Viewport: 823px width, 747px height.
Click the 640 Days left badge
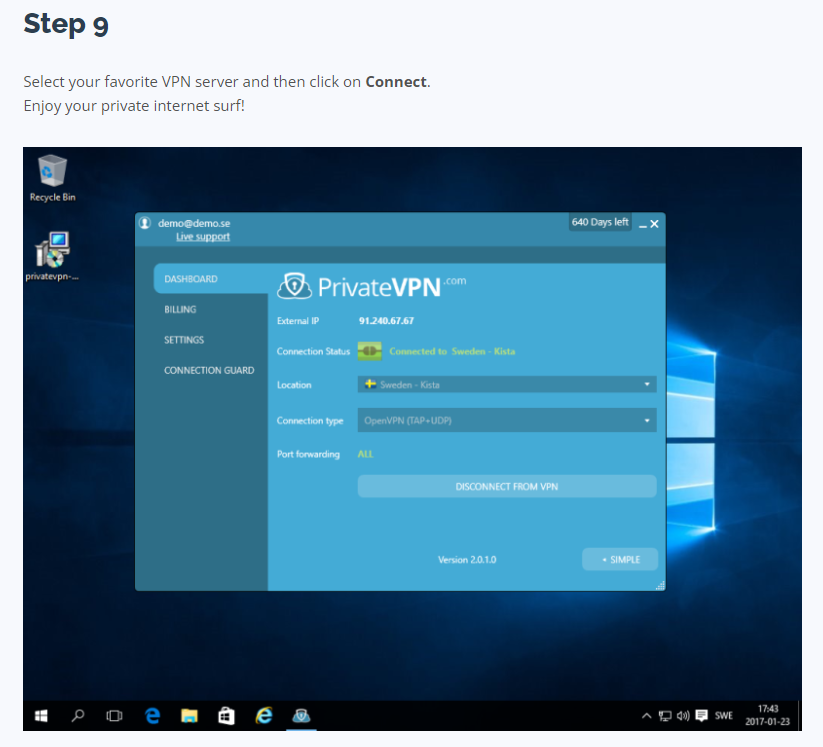(600, 222)
